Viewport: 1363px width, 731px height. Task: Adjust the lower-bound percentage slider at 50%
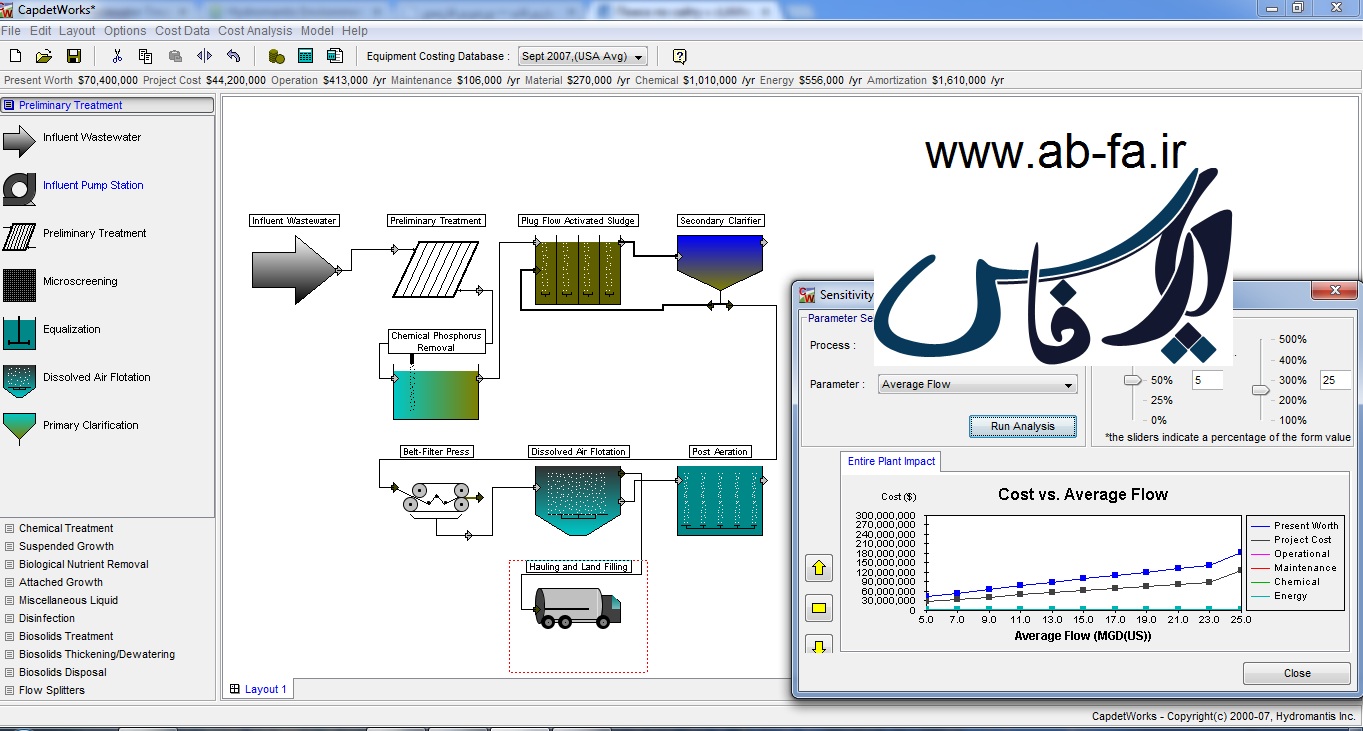(x=1132, y=380)
